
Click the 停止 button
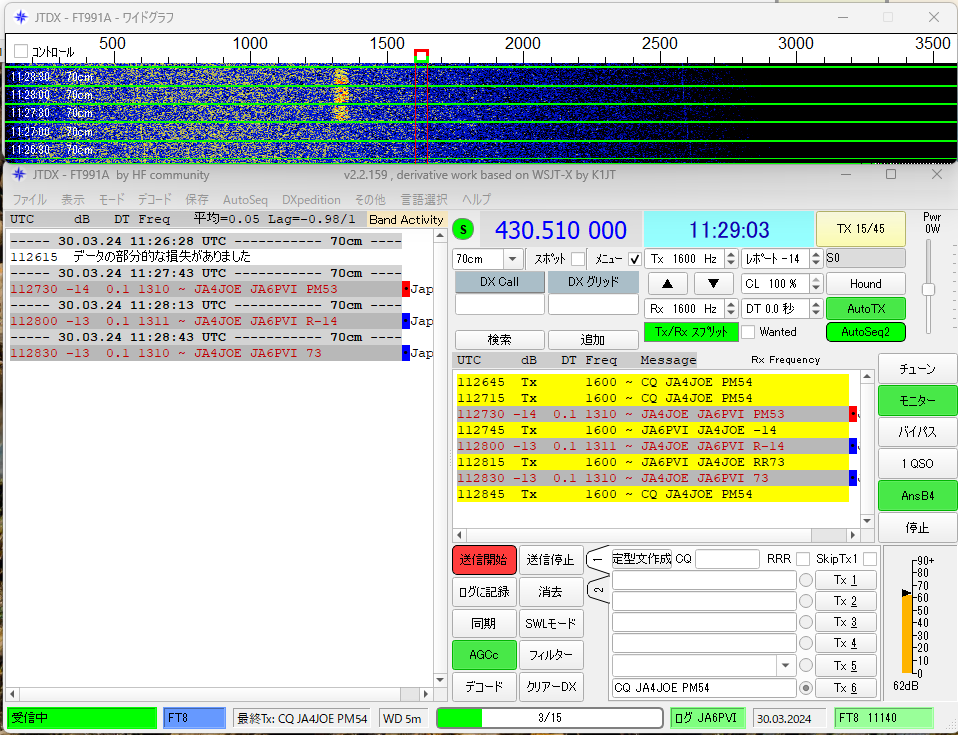(x=917, y=527)
